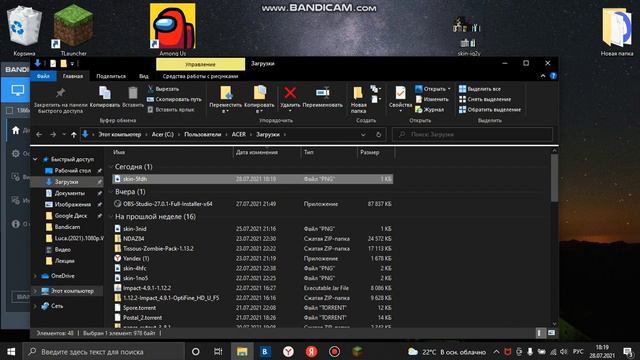
Task: Click ACER breadcrumb in address bar
Action: click(x=239, y=134)
